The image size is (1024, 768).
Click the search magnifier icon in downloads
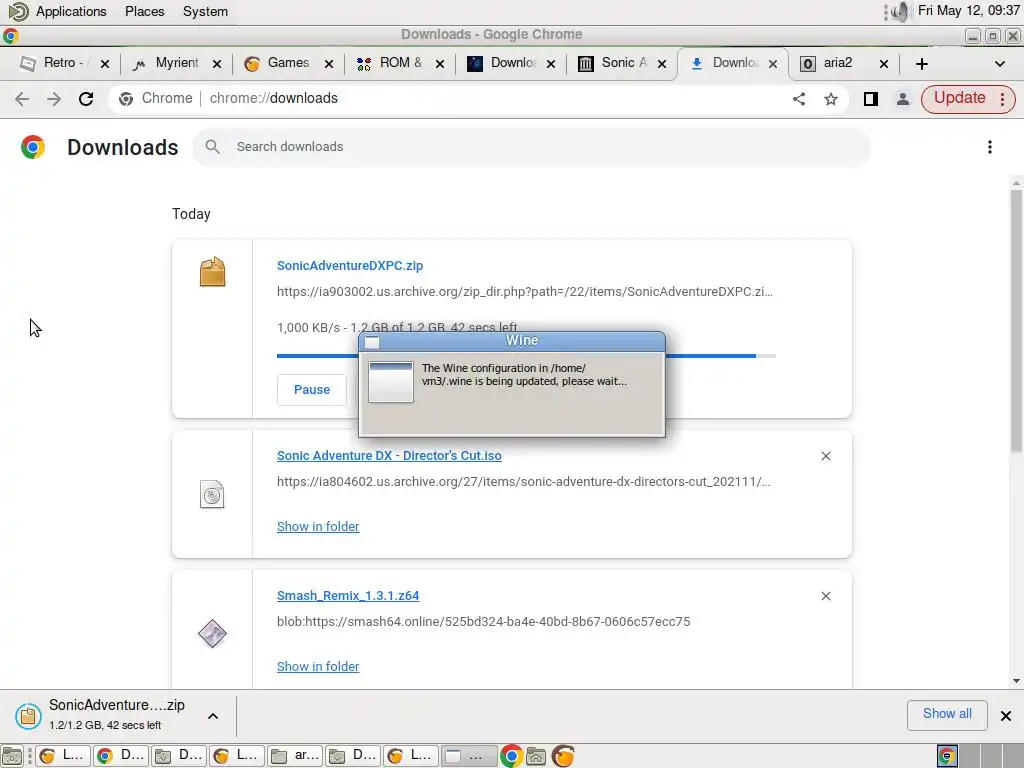[212, 147]
